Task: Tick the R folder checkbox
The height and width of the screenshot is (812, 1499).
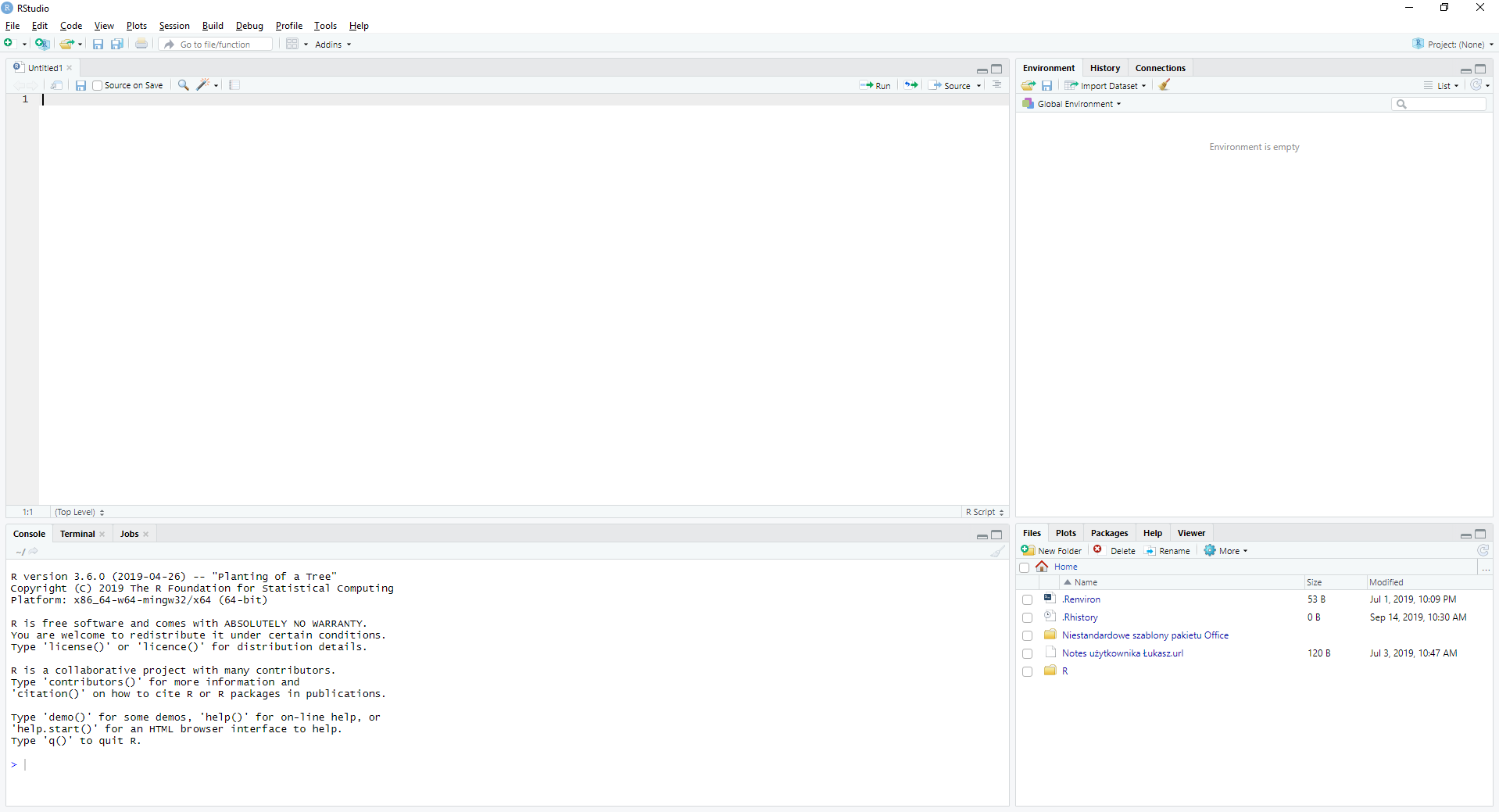Action: [1028, 672]
